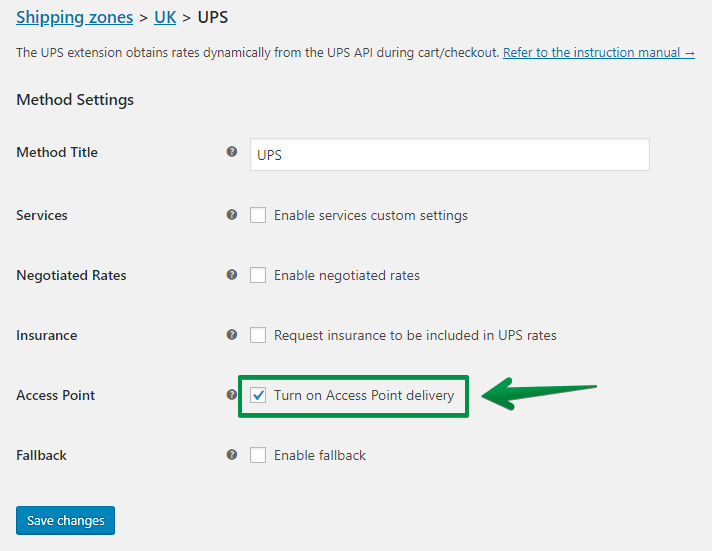Go to the UK zone breadcrumb
Image resolution: width=712 pixels, height=551 pixels.
point(165,17)
